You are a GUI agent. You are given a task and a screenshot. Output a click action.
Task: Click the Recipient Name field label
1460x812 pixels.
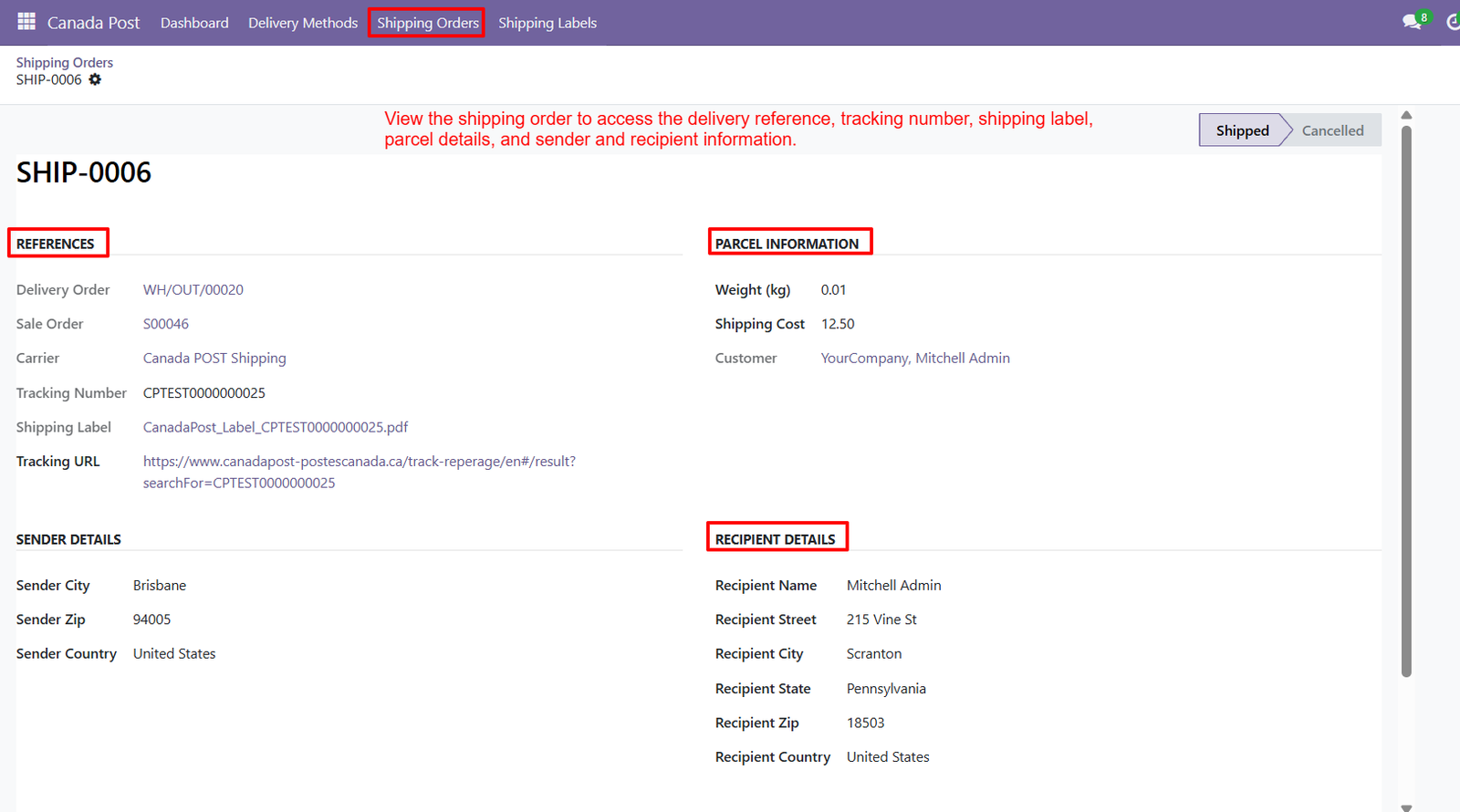tap(766, 585)
